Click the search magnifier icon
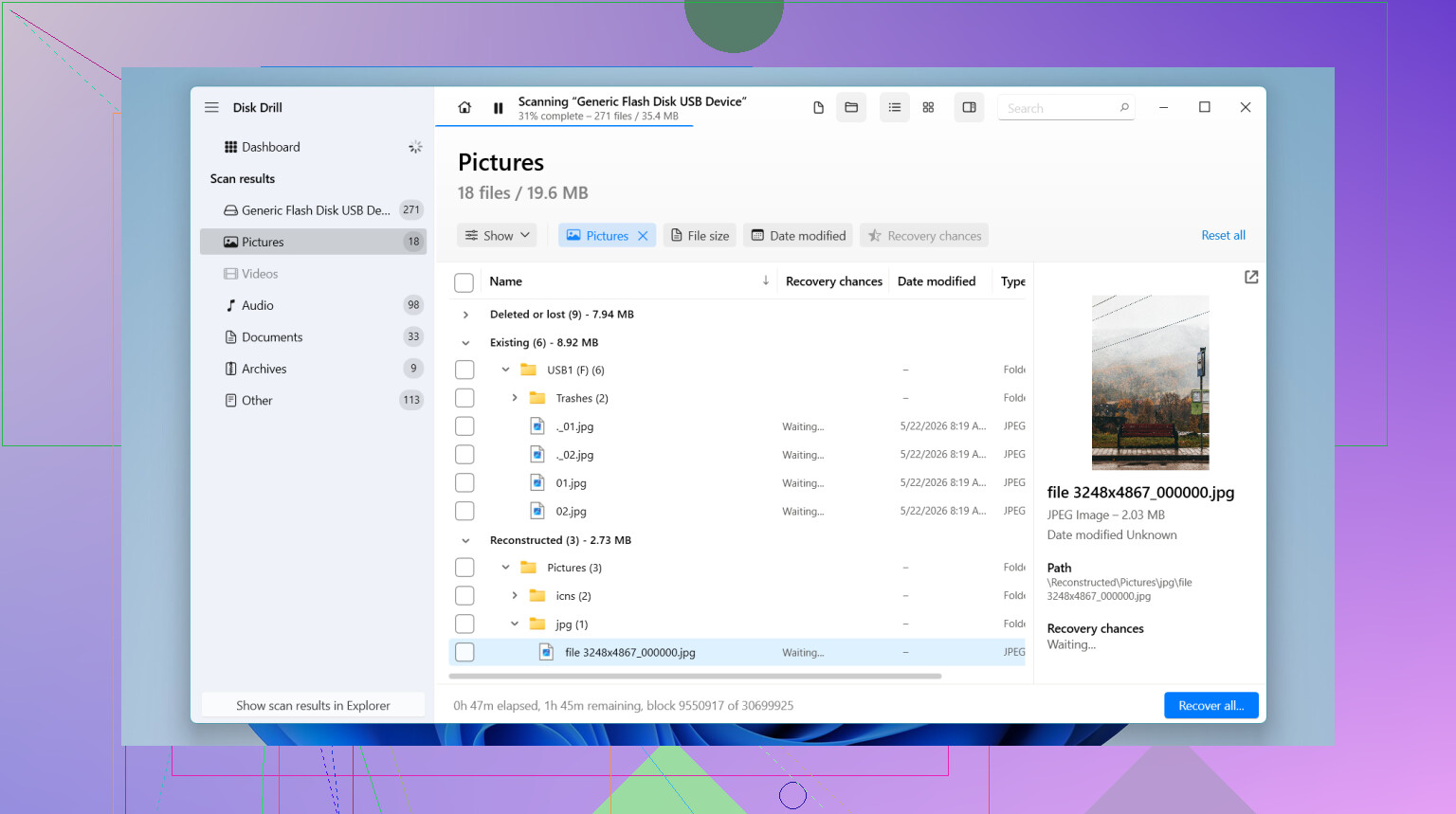The image size is (1456, 814). point(1124,107)
